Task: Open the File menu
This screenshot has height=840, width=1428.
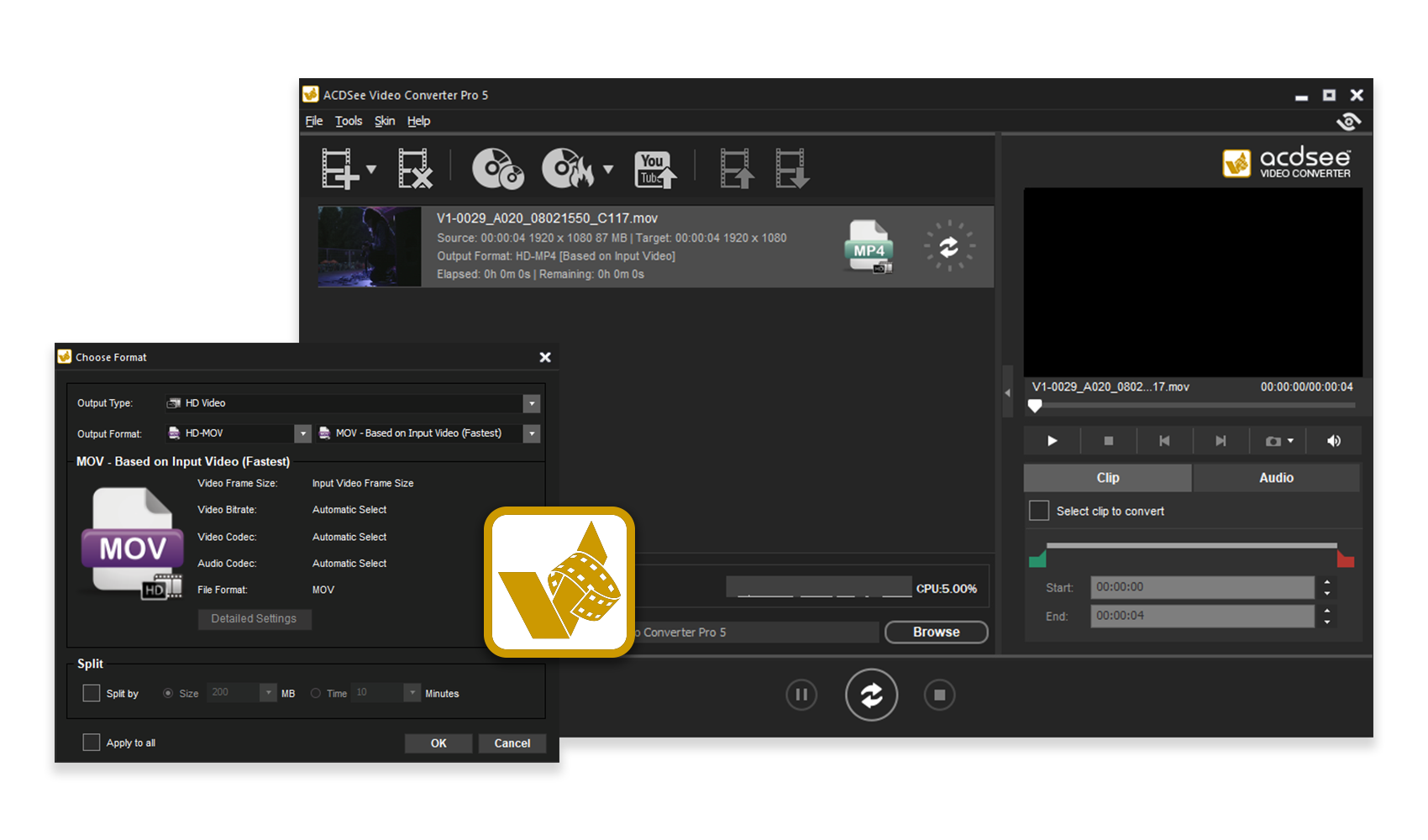Action: point(314,121)
